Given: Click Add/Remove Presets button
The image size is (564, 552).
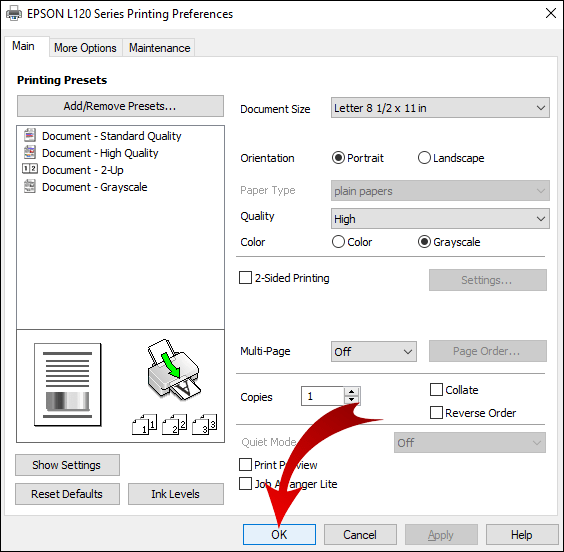Looking at the screenshot, I should (x=120, y=106).
